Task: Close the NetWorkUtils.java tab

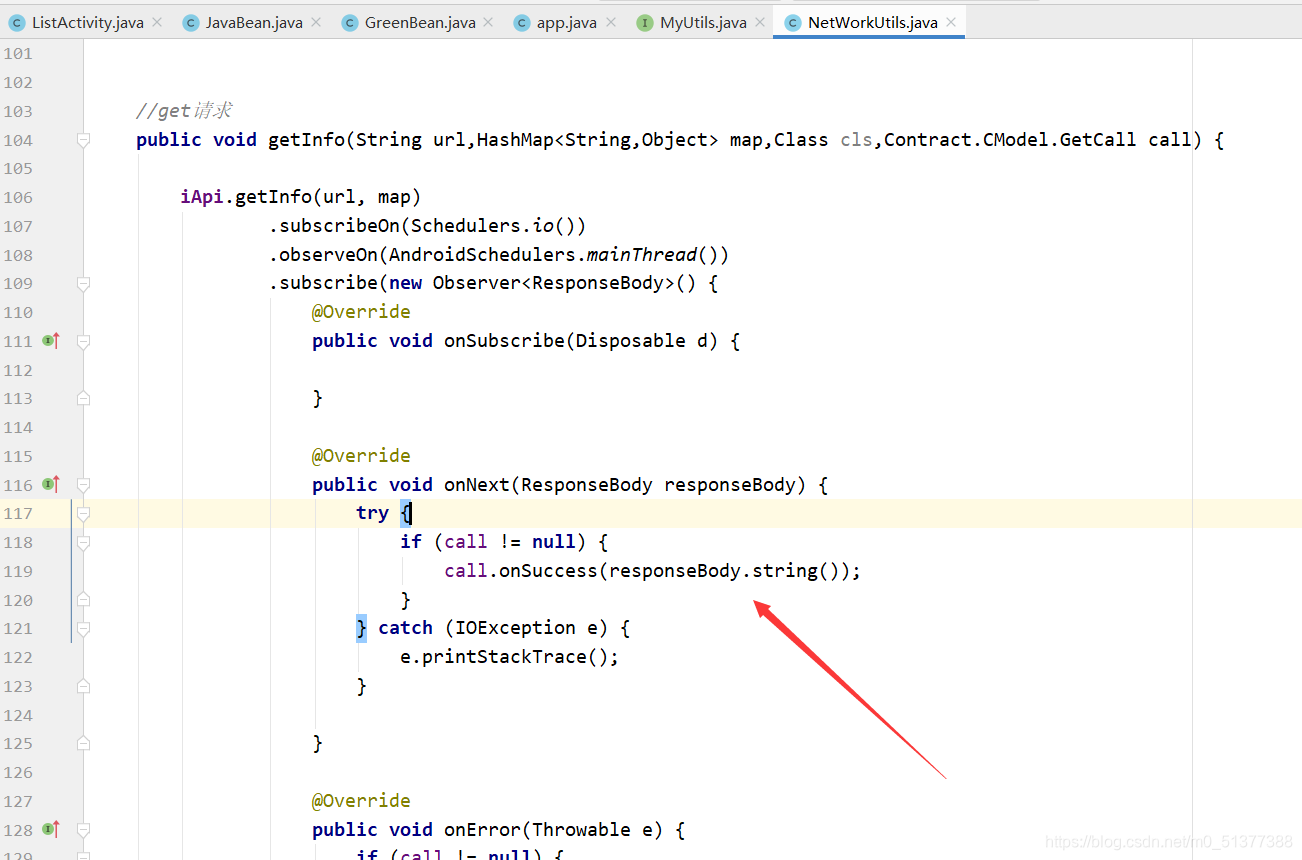Action: [x=951, y=22]
